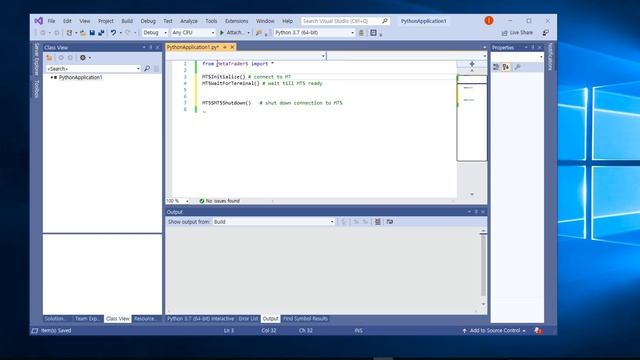Click Class View search magnifier icon
The width and height of the screenshot is (640, 360).
click(x=147, y=69)
